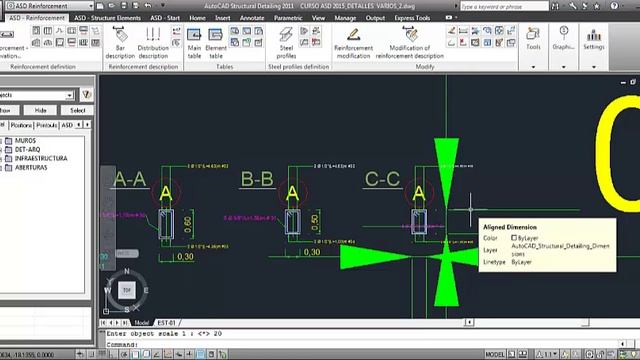Click the Tables panel title

224,67
